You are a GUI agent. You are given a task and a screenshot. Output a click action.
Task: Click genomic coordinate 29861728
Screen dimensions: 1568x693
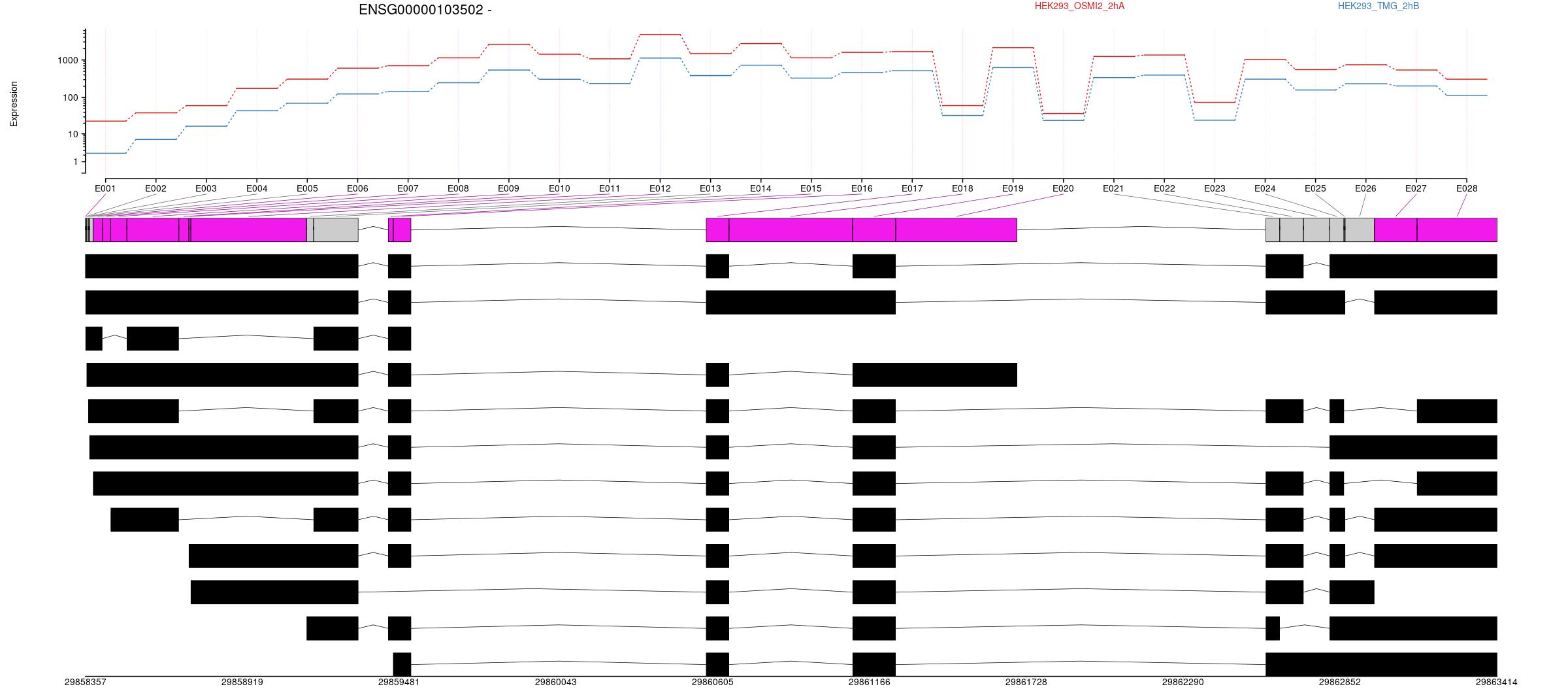tap(1026, 682)
